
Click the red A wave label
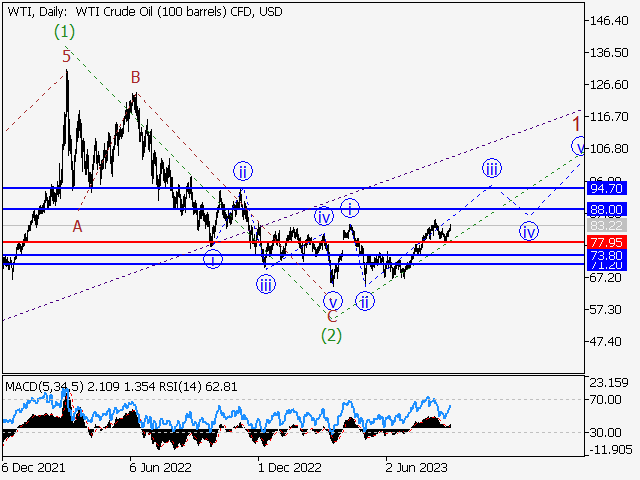(x=77, y=226)
